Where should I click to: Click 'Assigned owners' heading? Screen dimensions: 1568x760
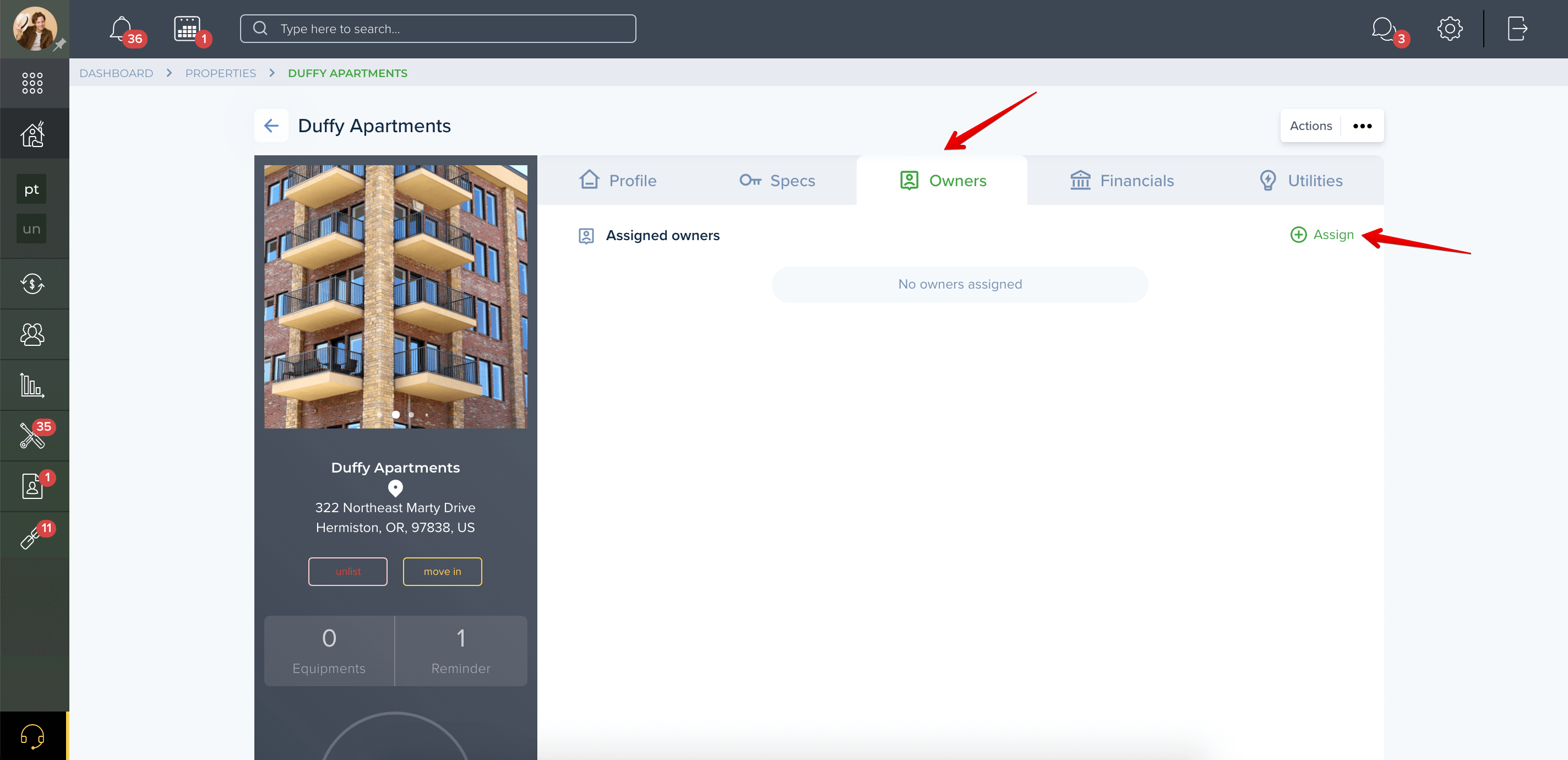pyautogui.click(x=663, y=236)
